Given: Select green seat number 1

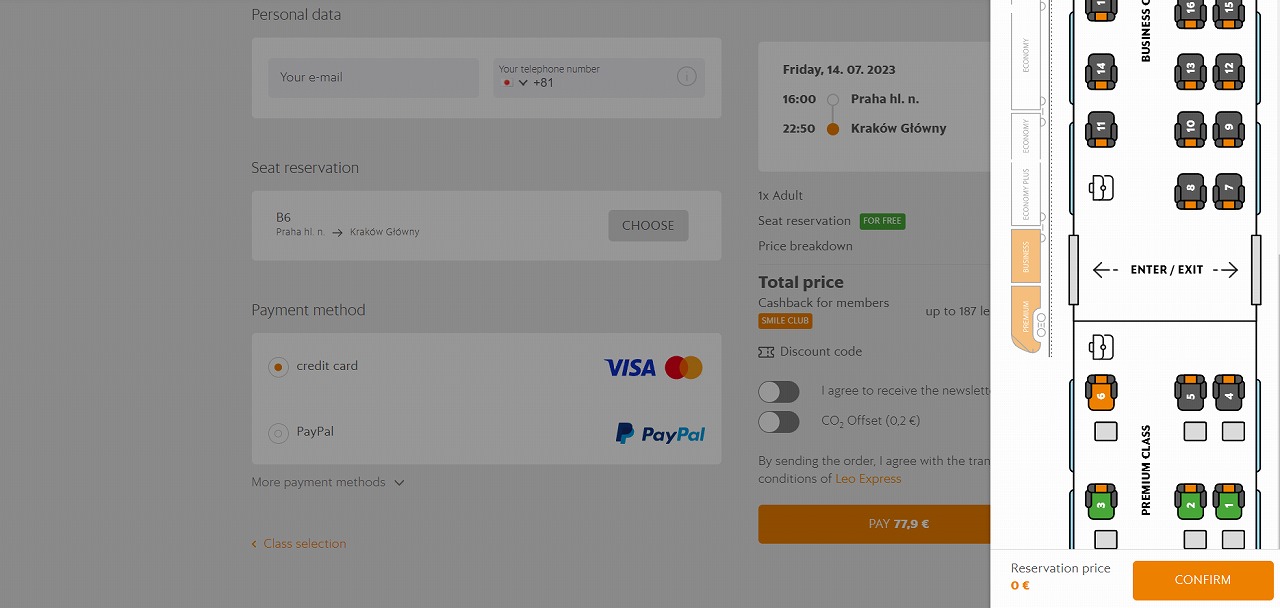Looking at the screenshot, I should tap(1229, 500).
